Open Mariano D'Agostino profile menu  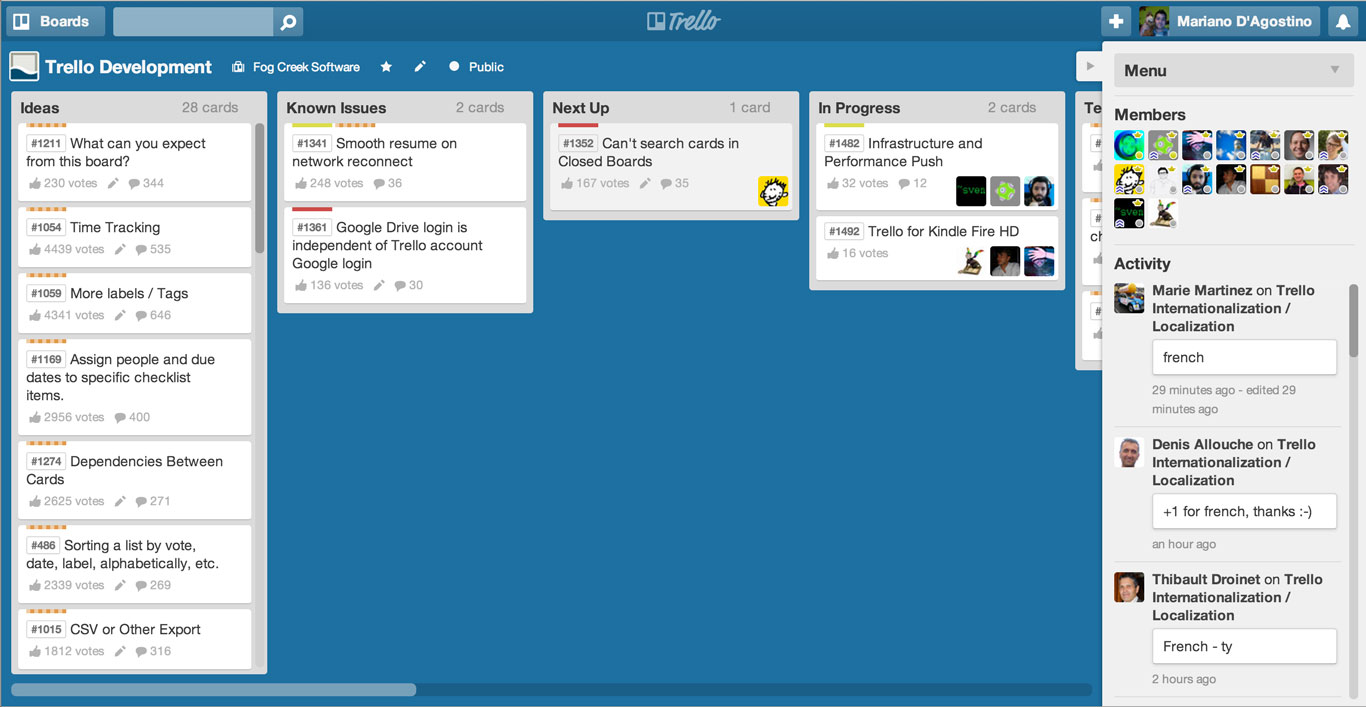pos(1228,21)
